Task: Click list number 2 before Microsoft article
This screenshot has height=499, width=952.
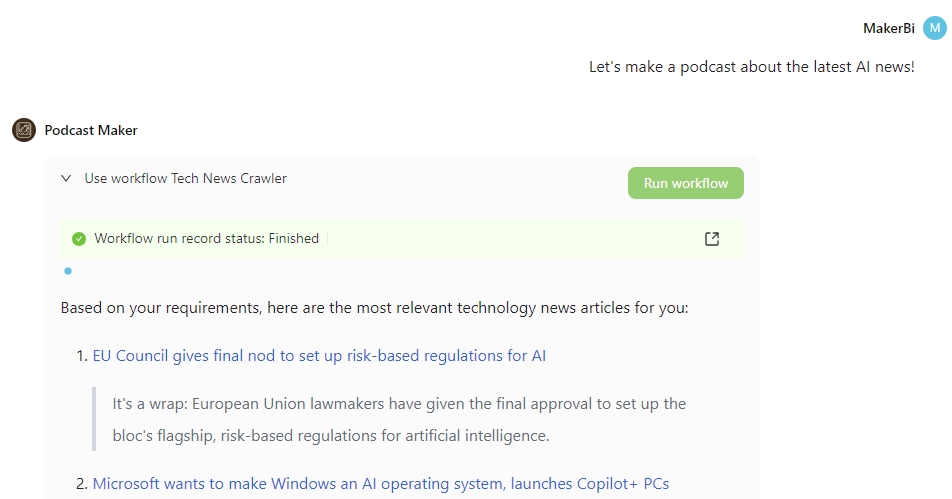Action: coord(82,484)
